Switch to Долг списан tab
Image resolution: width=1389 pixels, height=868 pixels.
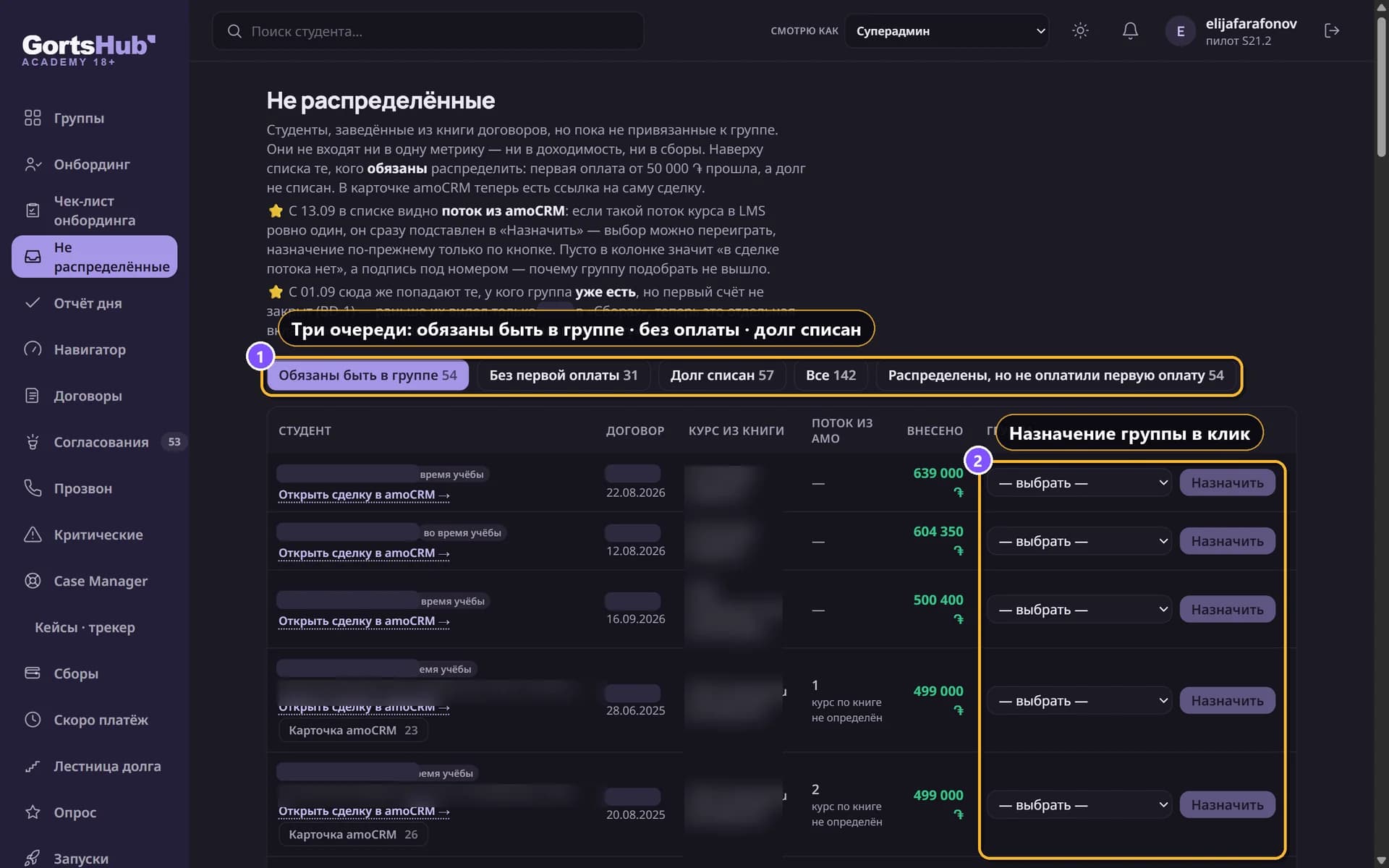pos(722,375)
